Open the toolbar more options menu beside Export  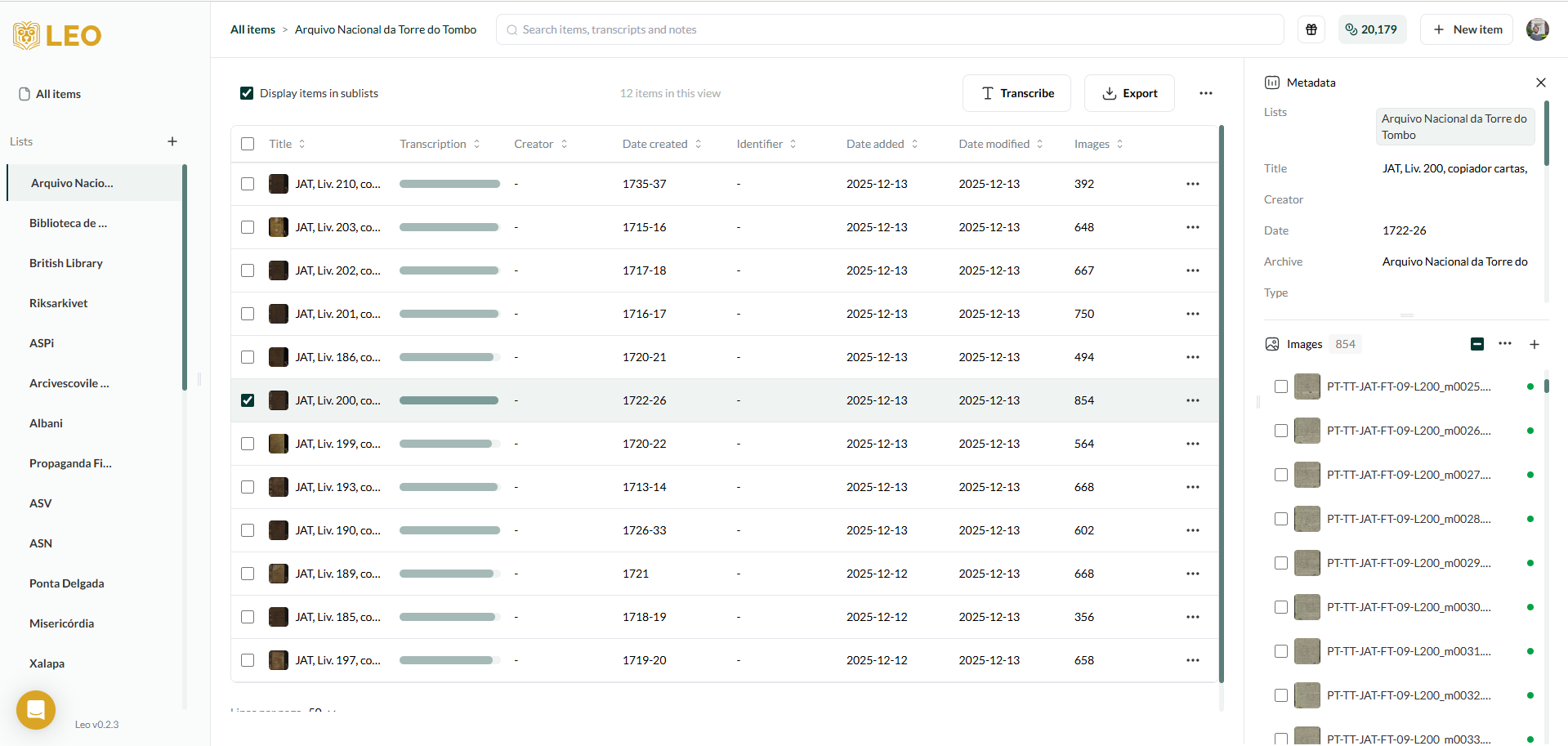click(x=1205, y=93)
